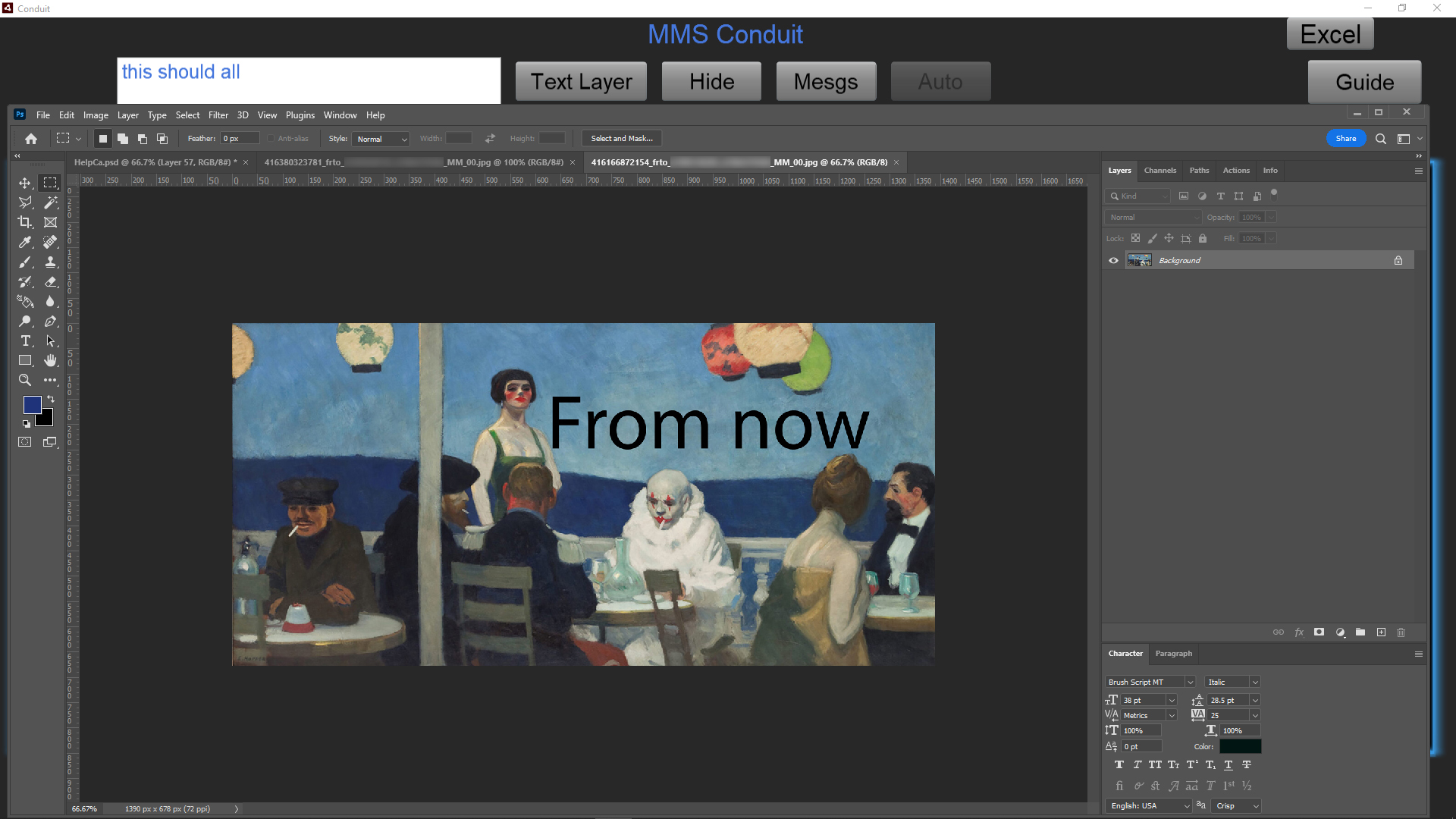Add a layer mask
The width and height of the screenshot is (1456, 819).
[1319, 632]
